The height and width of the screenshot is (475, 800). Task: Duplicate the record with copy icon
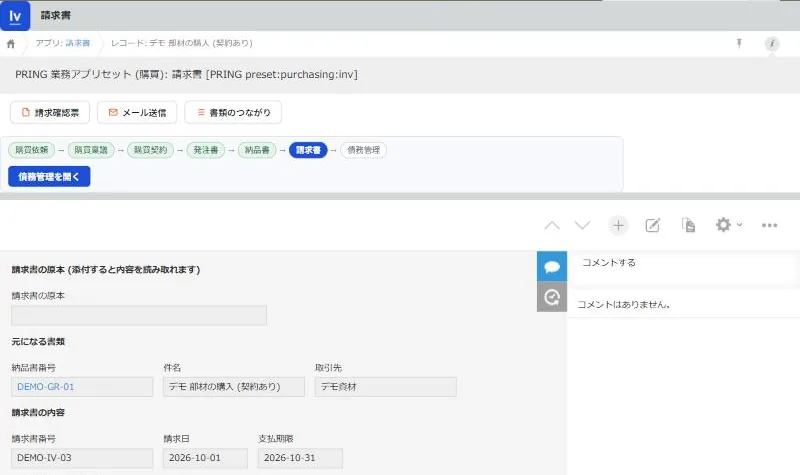click(688, 225)
